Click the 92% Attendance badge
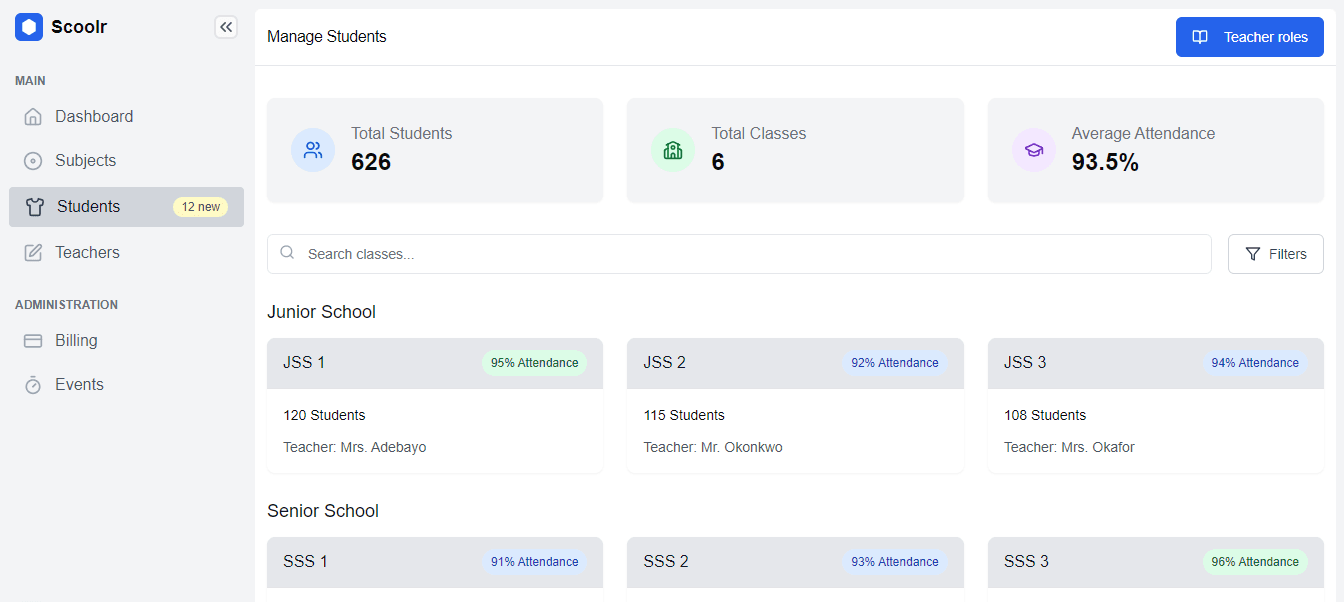 pyautogui.click(x=895, y=363)
